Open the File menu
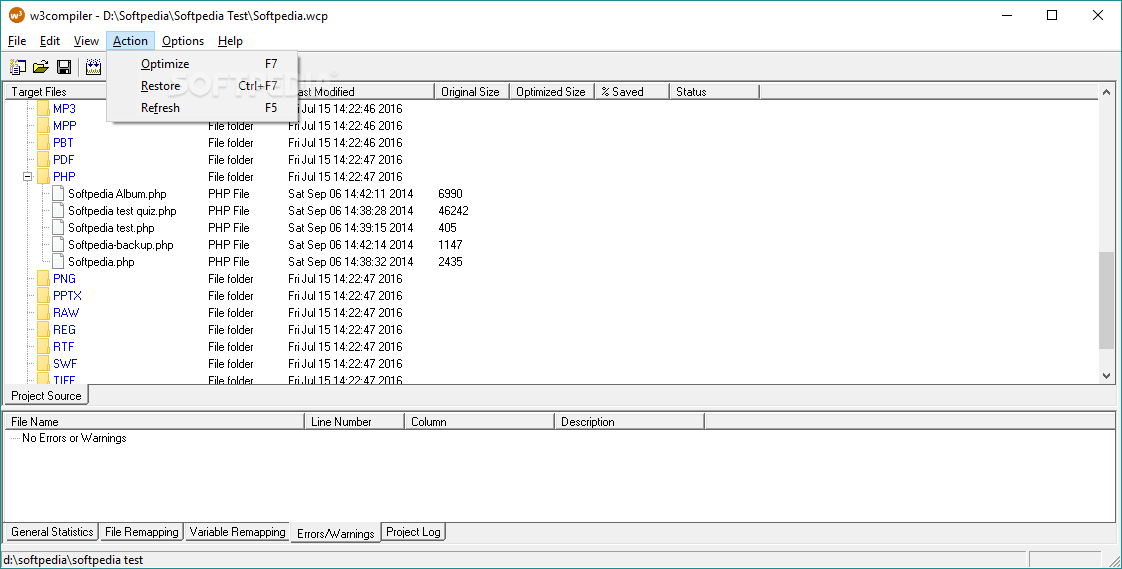Viewport: 1122px width, 569px height. pos(17,41)
